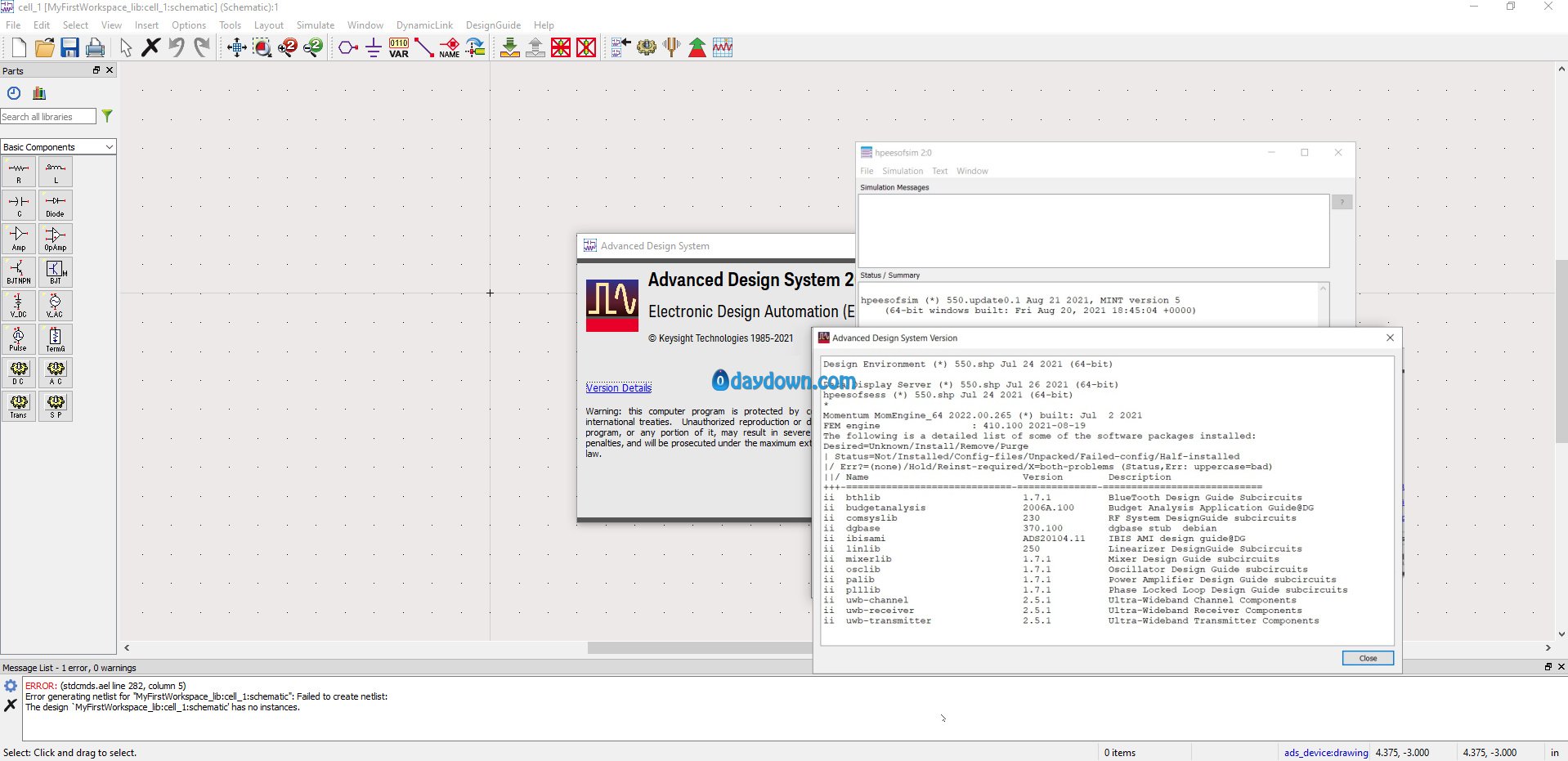Place the V_AC voltage source
The height and width of the screenshot is (761, 1568).
tap(56, 306)
